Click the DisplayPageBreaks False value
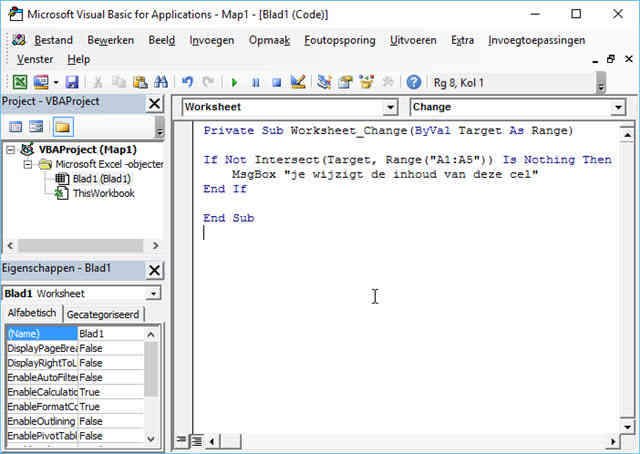The height and width of the screenshot is (454, 640). pyautogui.click(x=111, y=348)
